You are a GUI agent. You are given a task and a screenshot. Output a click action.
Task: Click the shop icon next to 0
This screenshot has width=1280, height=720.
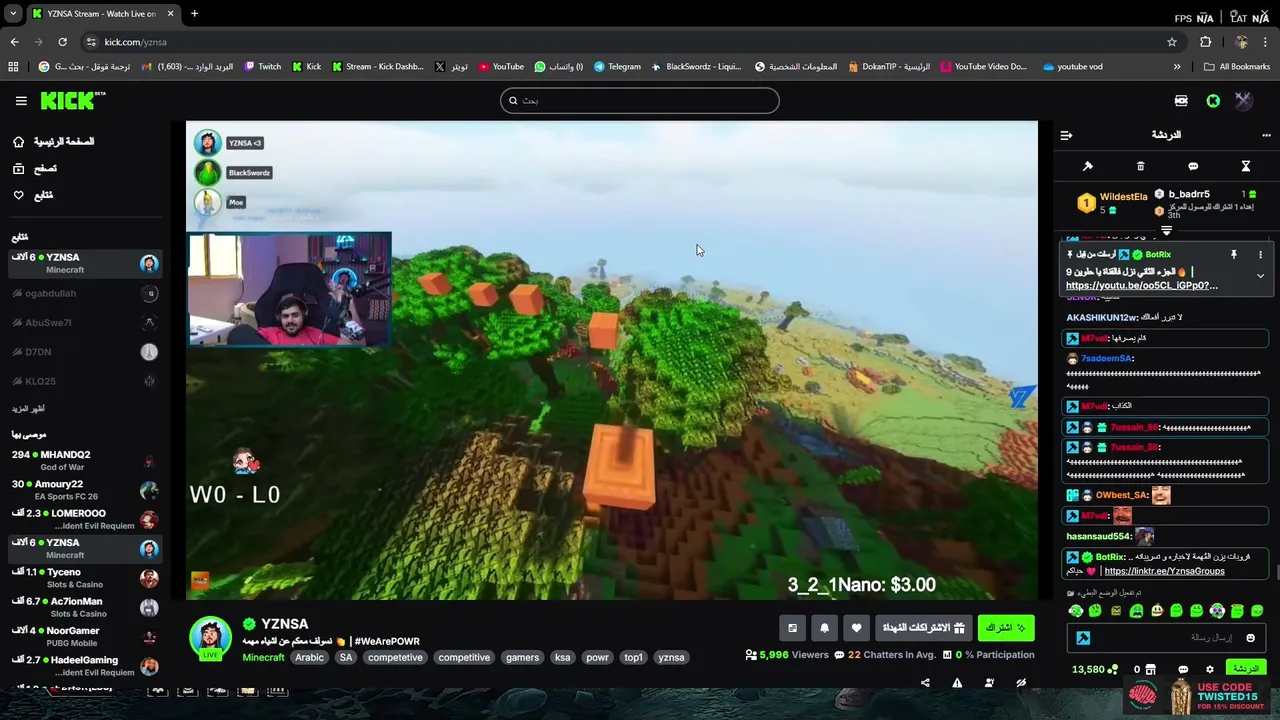click(x=1151, y=670)
